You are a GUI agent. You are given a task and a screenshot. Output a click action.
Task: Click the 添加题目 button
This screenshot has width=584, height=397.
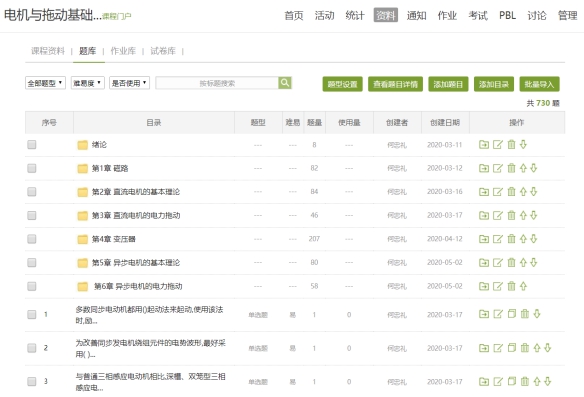(448, 84)
